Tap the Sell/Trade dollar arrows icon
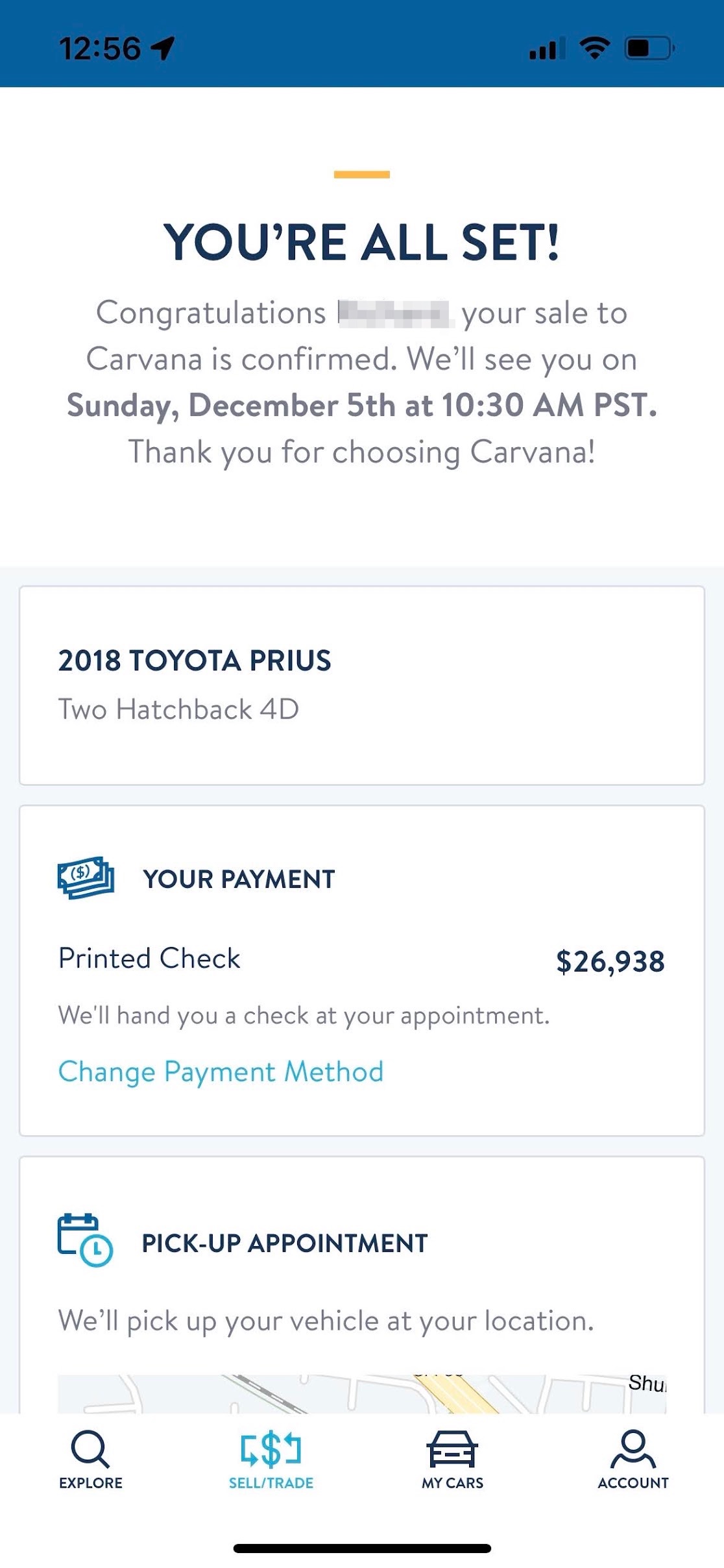Image resolution: width=724 pixels, height=1568 pixels. (x=271, y=1449)
